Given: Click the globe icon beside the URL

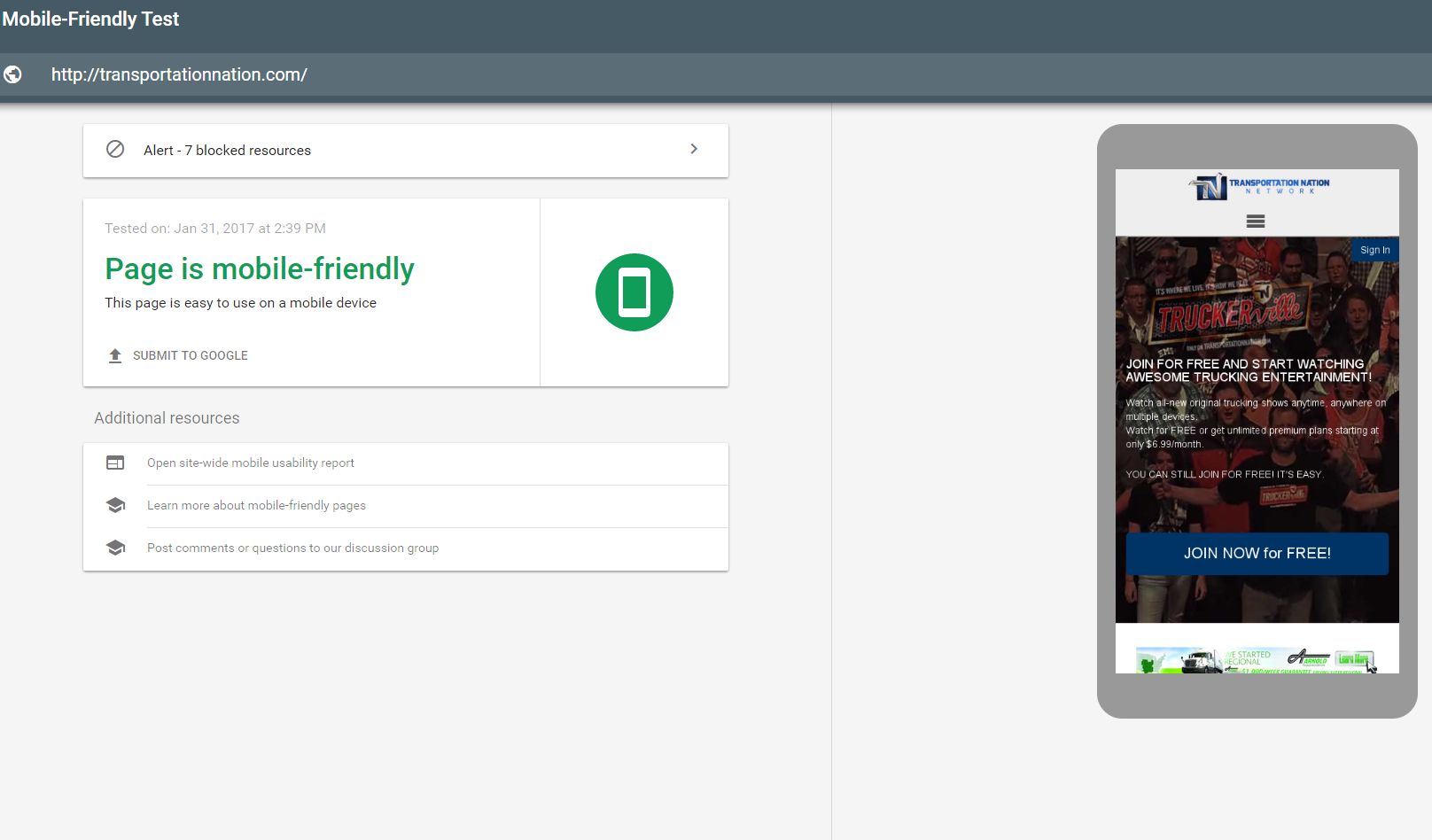Looking at the screenshot, I should 12,74.
